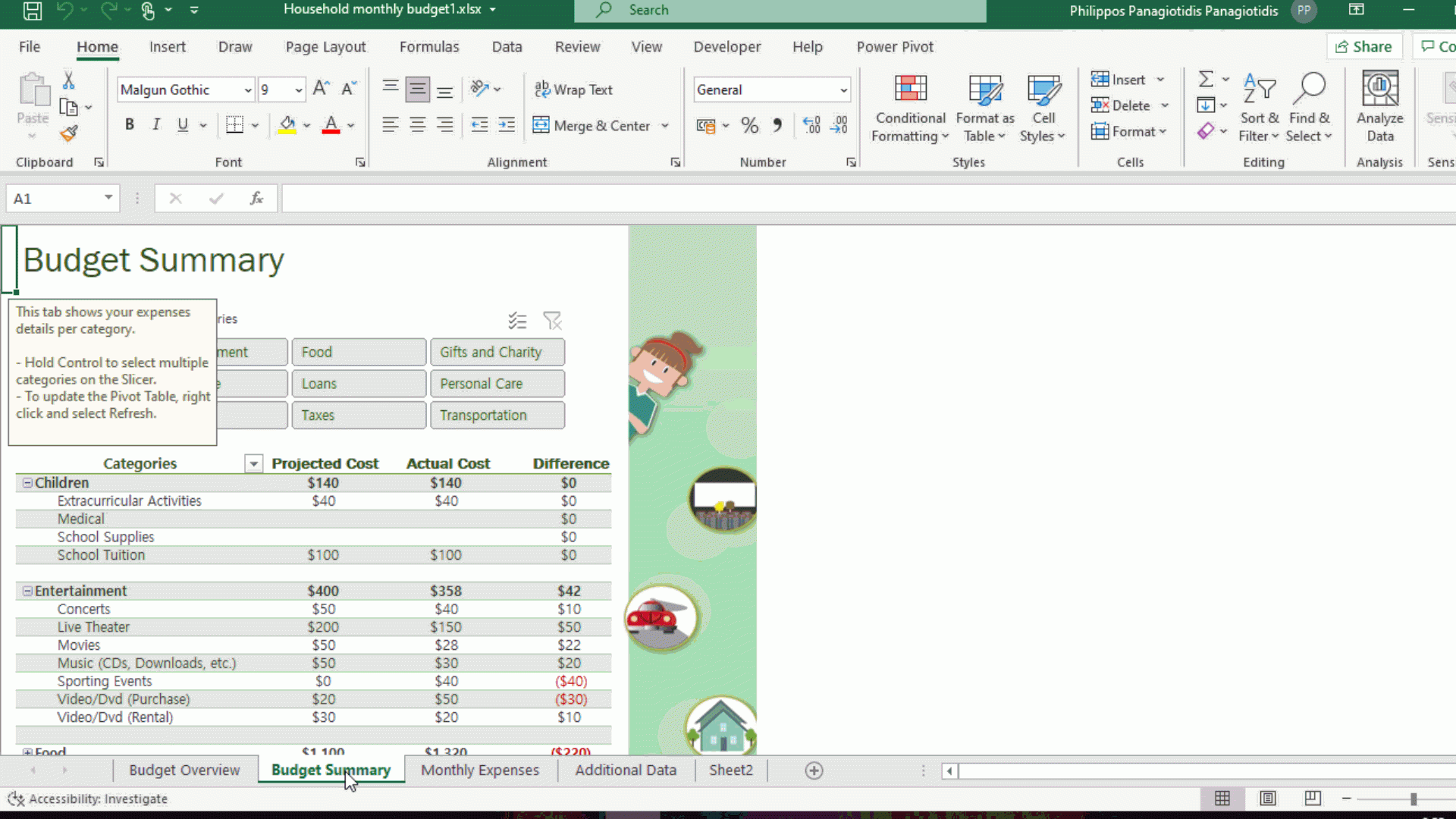Open the Malgun Gothic font dropdown
Viewport: 1456px width, 819px height.
coord(248,90)
